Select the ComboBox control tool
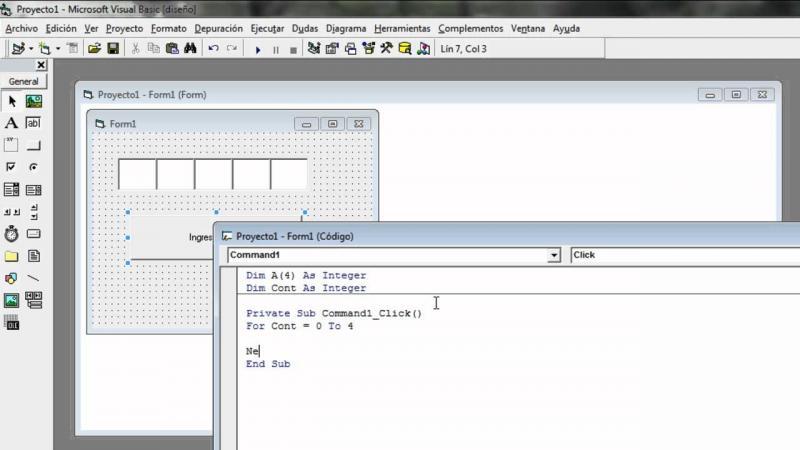800x450 pixels. (x=11, y=190)
